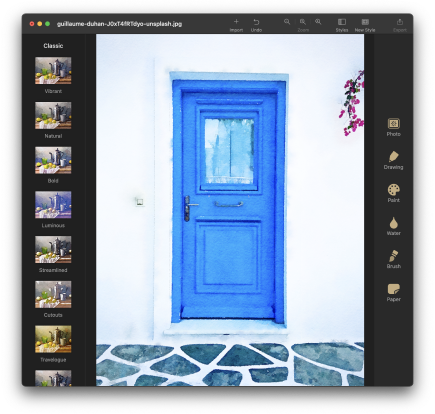Image resolution: width=435 pixels, height=414 pixels.
Task: Zoom to fit with middle magnifier
Action: coord(303,22)
